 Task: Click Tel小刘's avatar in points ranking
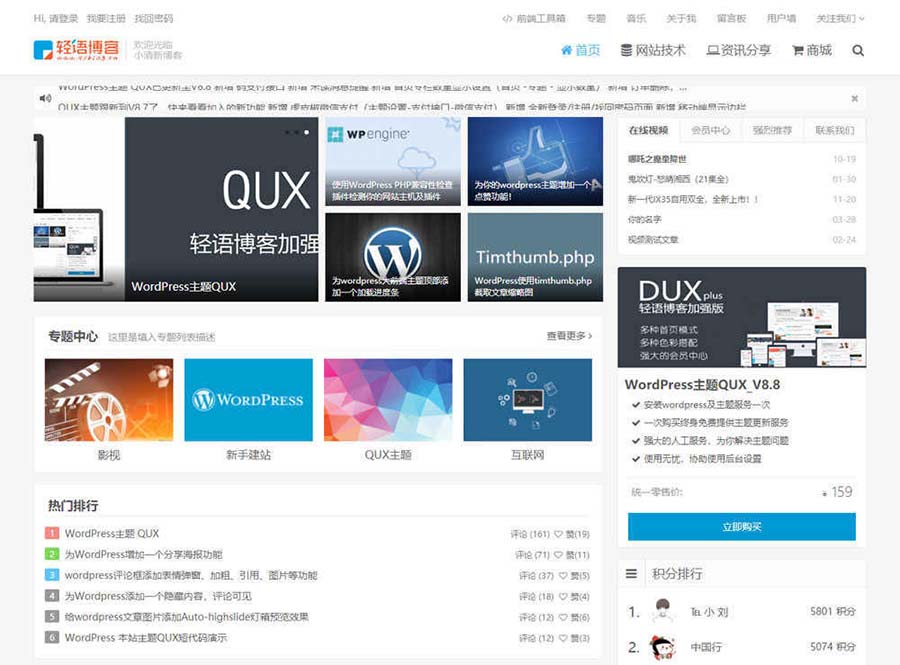(x=663, y=610)
